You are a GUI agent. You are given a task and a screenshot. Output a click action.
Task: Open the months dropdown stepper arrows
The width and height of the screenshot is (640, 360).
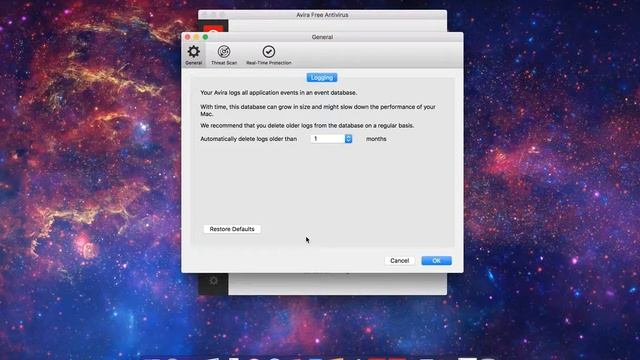click(348, 139)
